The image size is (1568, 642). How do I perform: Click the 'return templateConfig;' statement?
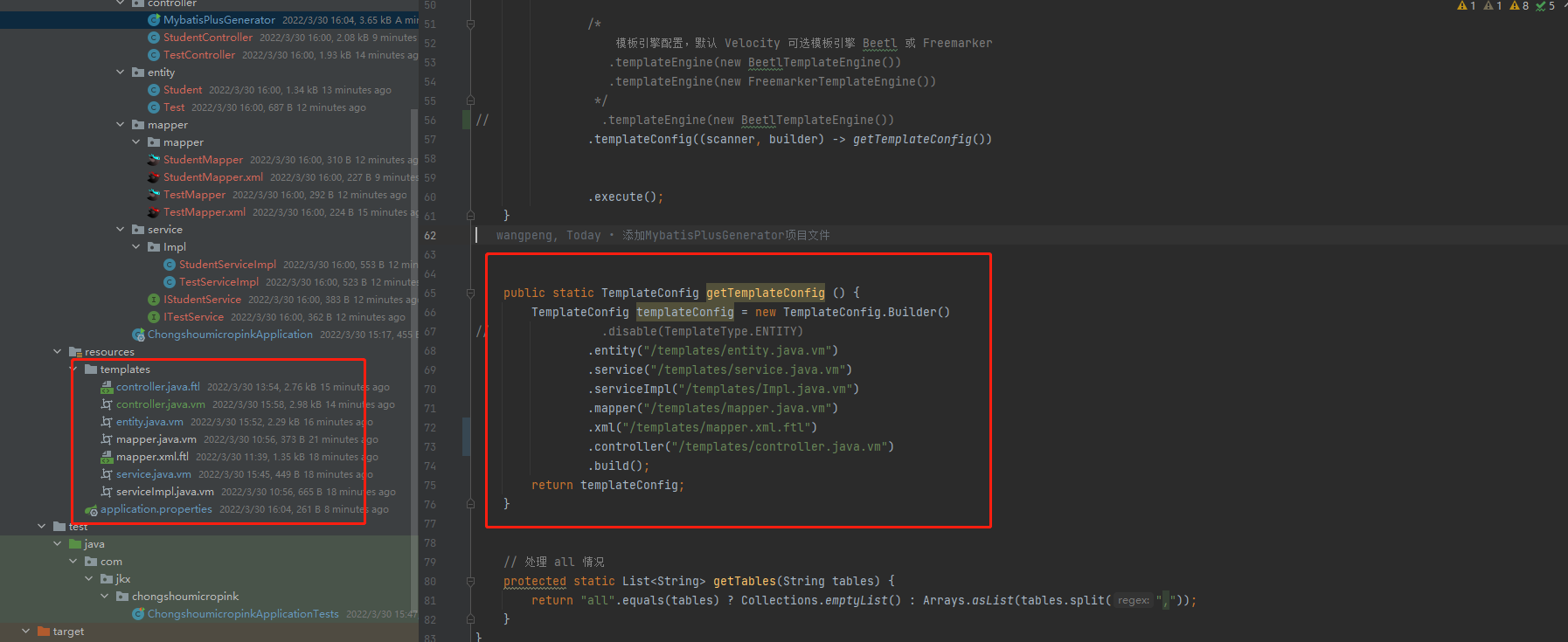pos(608,485)
